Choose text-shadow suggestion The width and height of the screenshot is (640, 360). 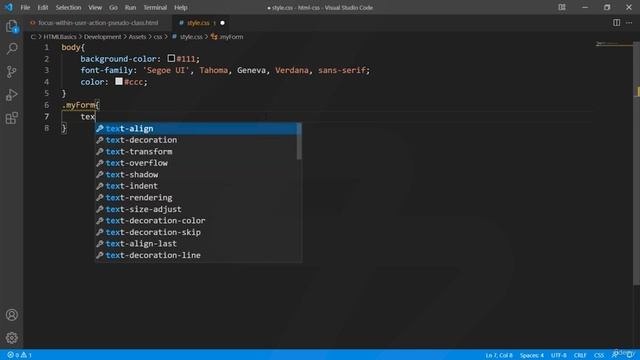(196, 175)
